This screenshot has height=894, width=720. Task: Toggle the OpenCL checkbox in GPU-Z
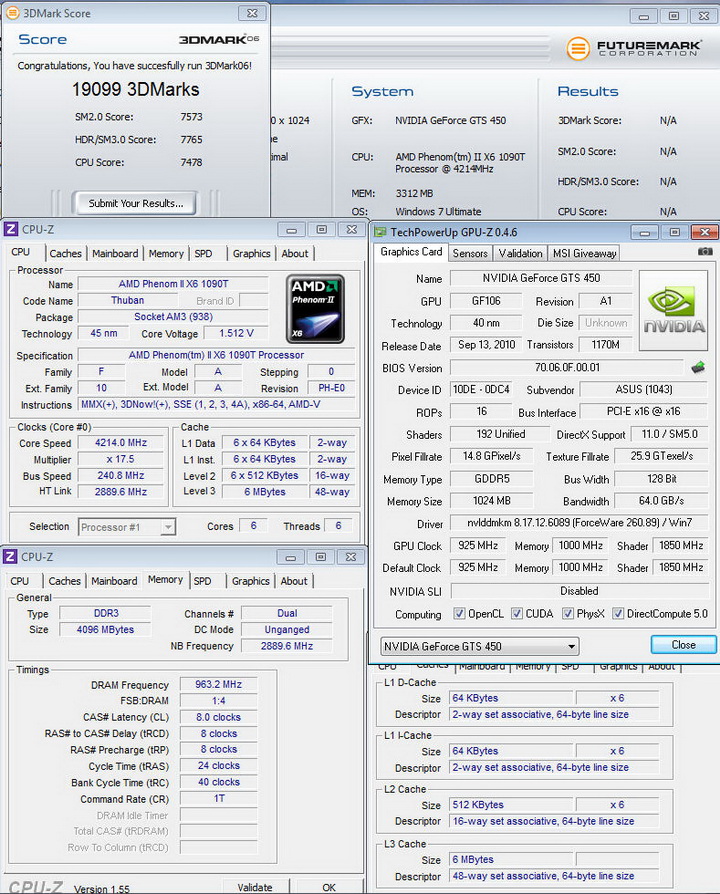pyautogui.click(x=459, y=613)
